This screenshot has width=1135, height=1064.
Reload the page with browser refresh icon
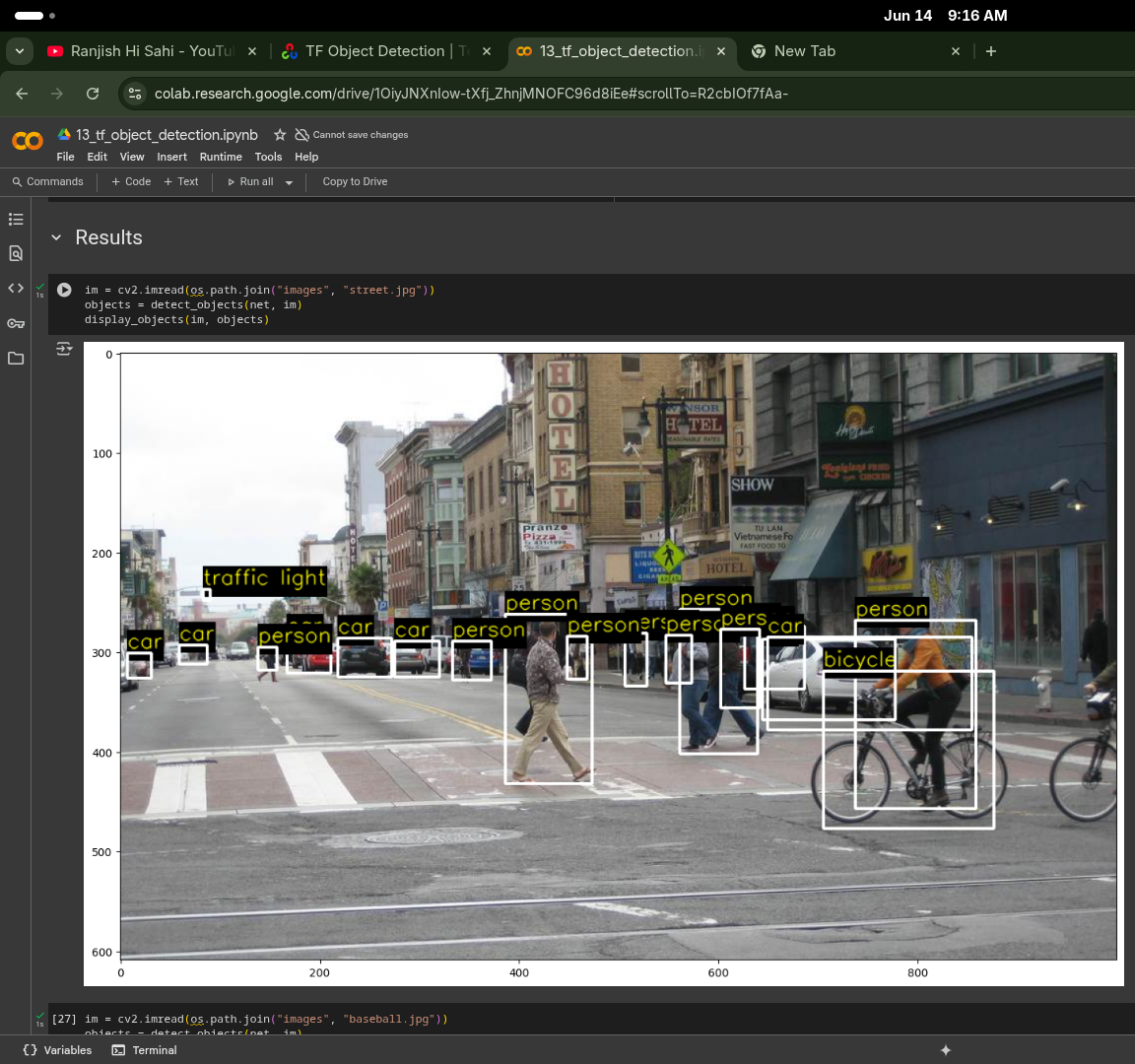[x=93, y=94]
